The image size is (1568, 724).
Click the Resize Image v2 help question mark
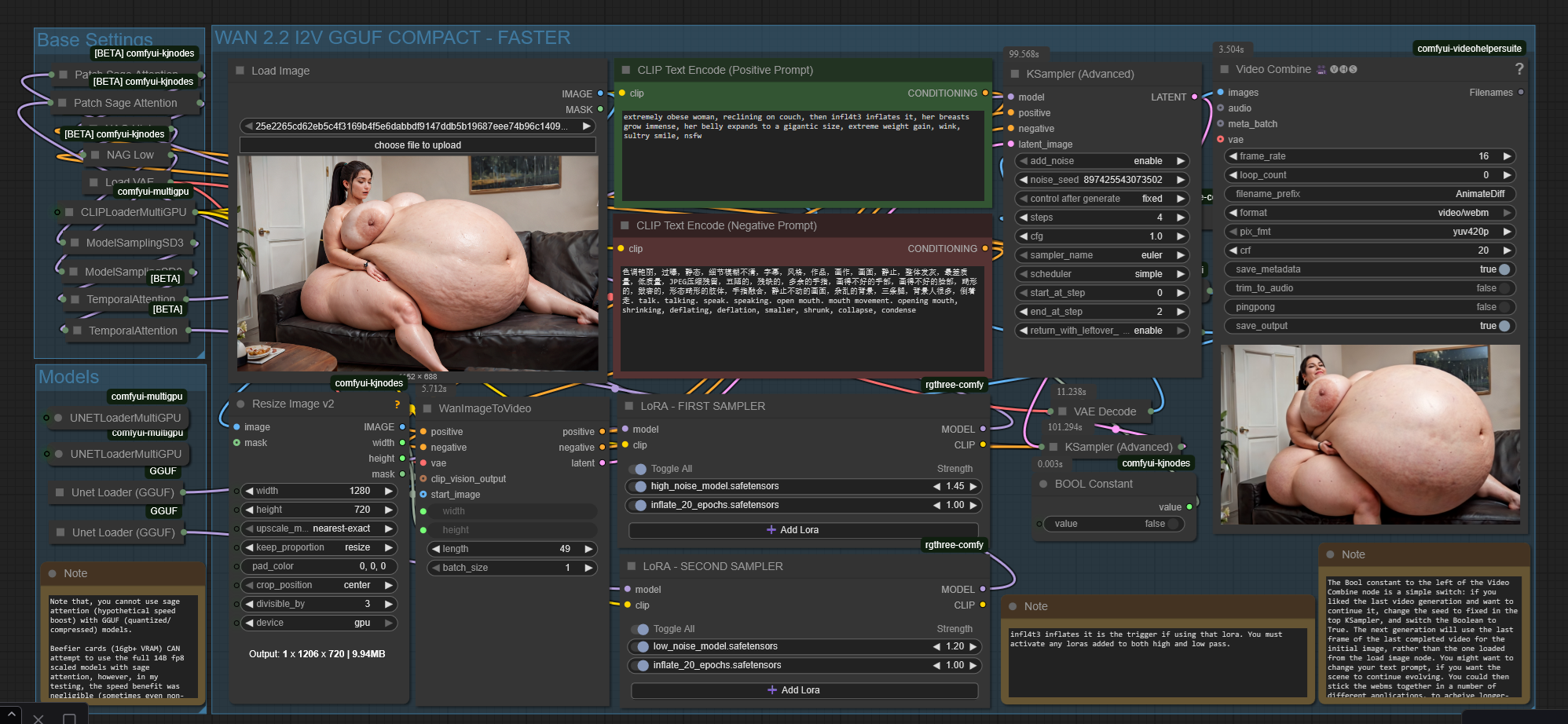pos(397,404)
